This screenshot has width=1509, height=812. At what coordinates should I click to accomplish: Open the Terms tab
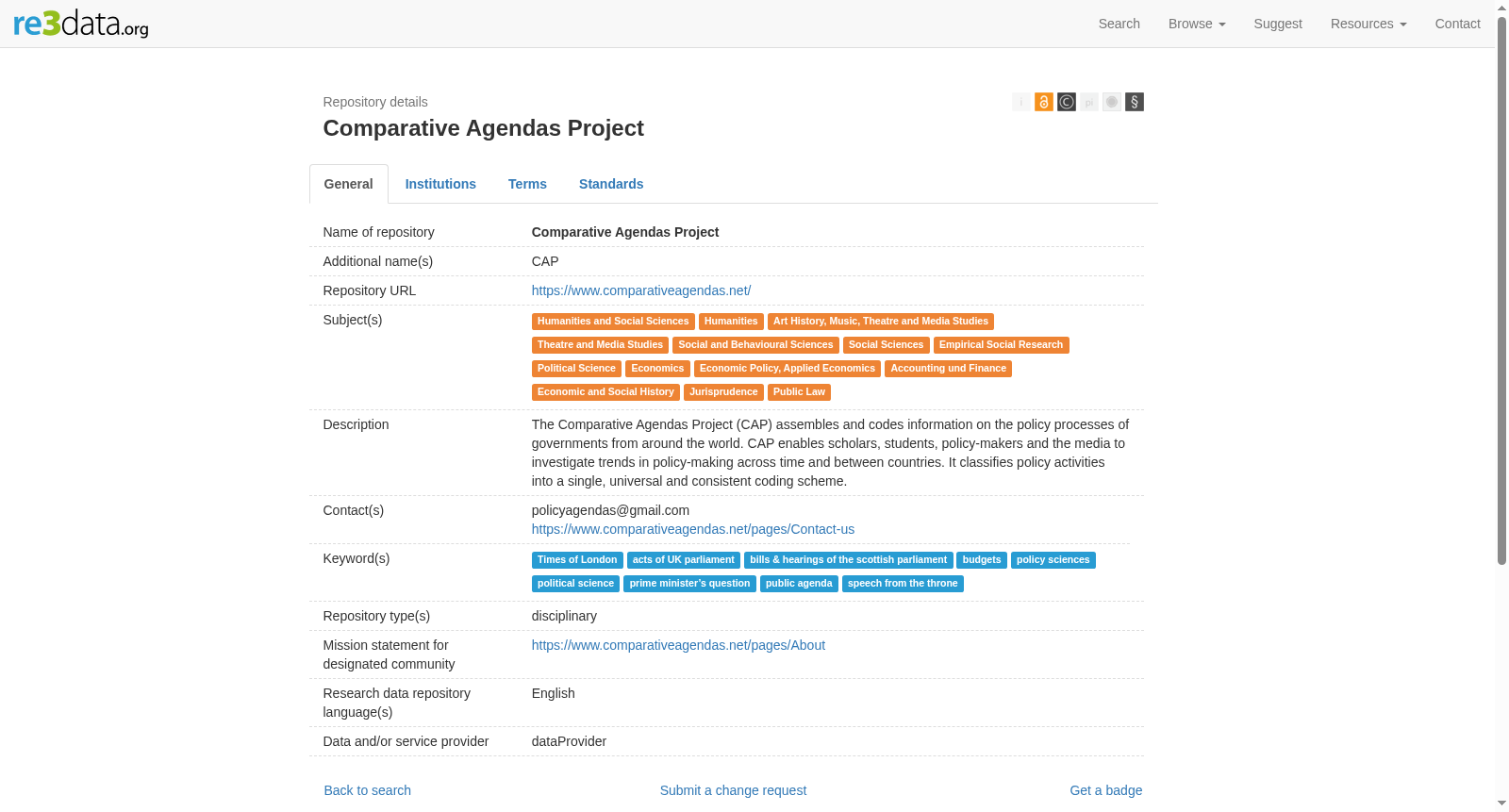click(x=527, y=184)
